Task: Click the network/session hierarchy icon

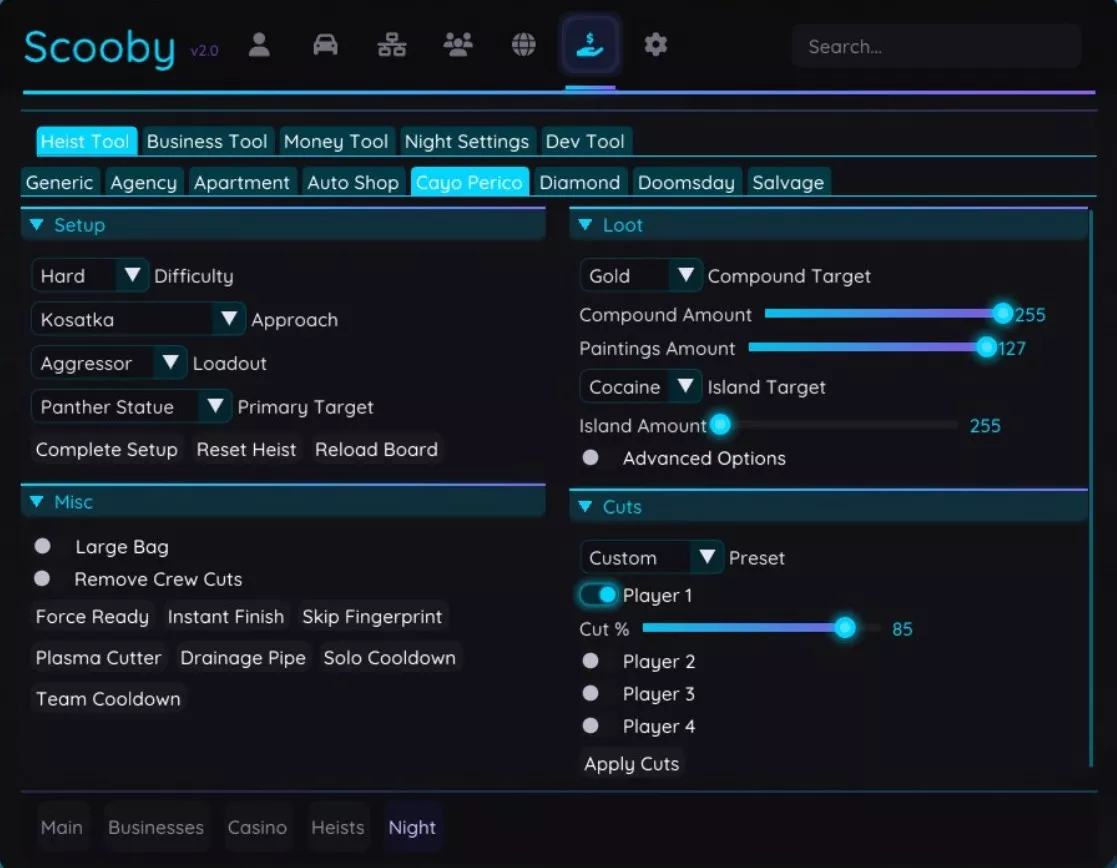Action: tap(391, 44)
